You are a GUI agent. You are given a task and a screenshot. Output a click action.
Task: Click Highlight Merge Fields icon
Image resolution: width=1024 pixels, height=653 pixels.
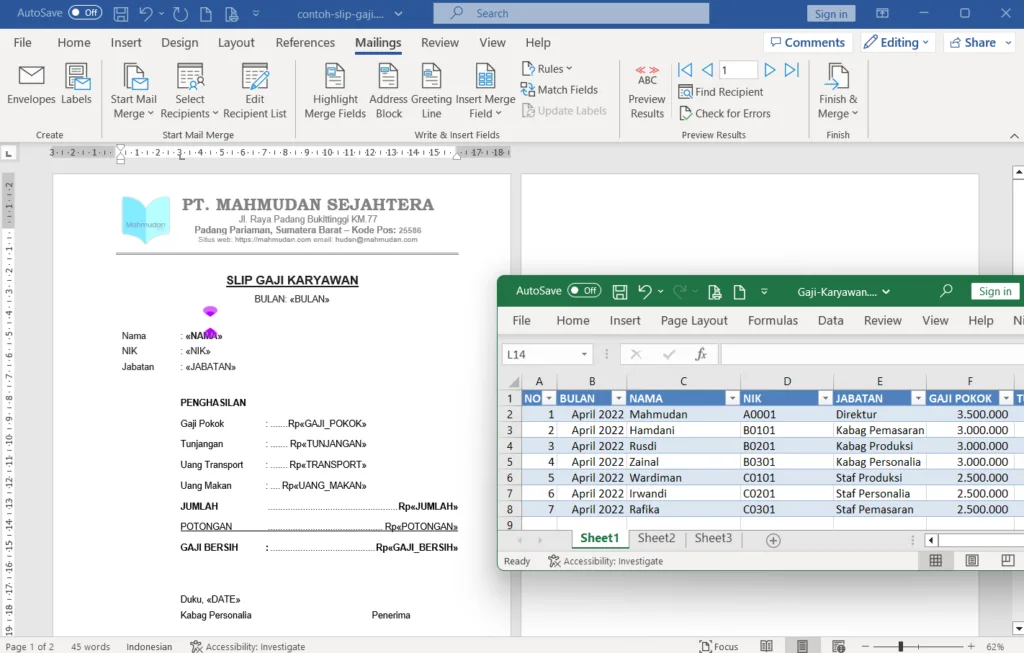[335, 77]
